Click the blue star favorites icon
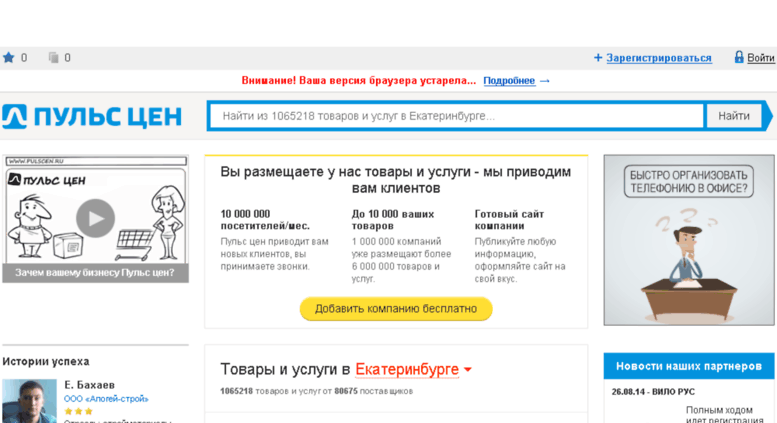The image size is (777, 423). [x=8, y=57]
